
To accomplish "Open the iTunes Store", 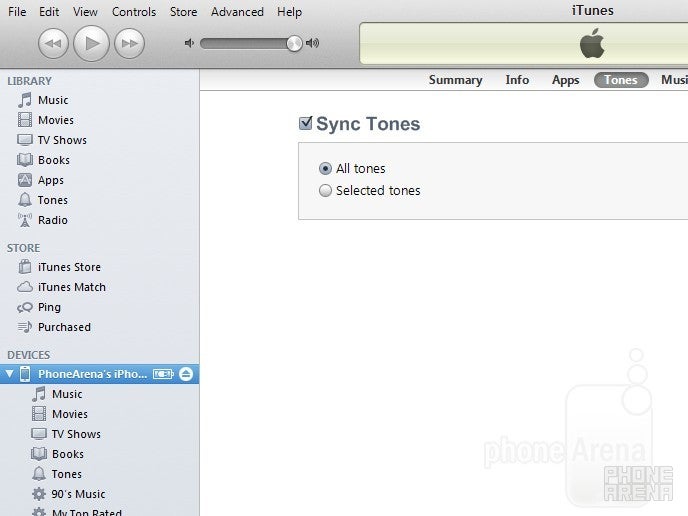I will [59, 267].
